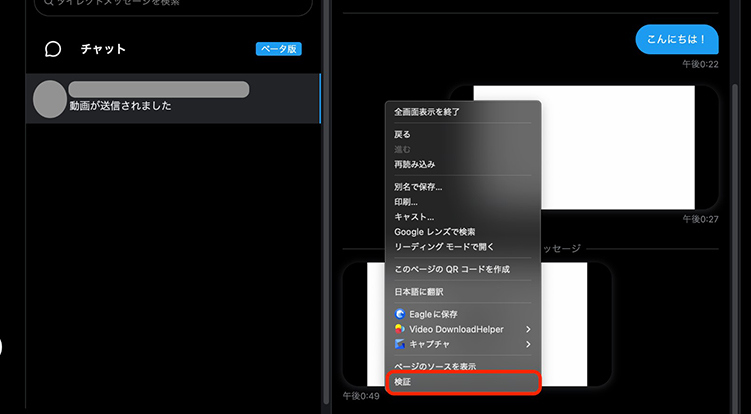The height and width of the screenshot is (414, 751).
Task: Click the chat bubble icon beside チャット
Action: click(x=53, y=49)
